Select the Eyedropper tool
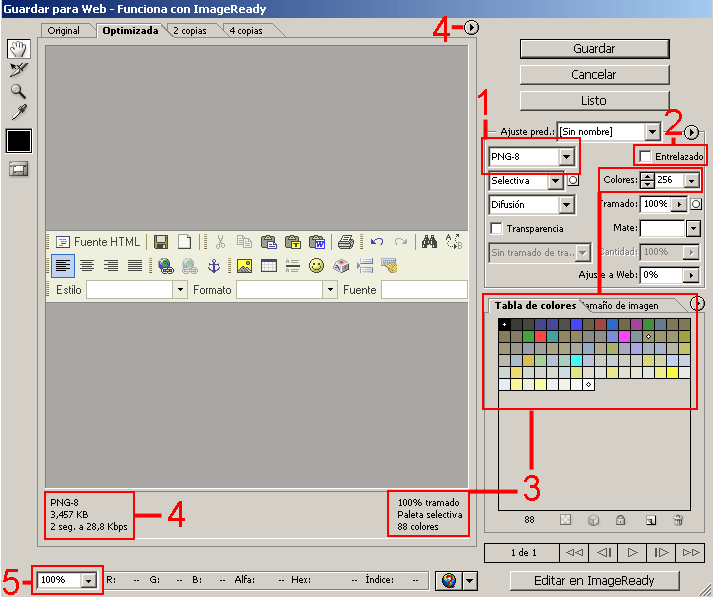This screenshot has width=713, height=597. pos(19,111)
